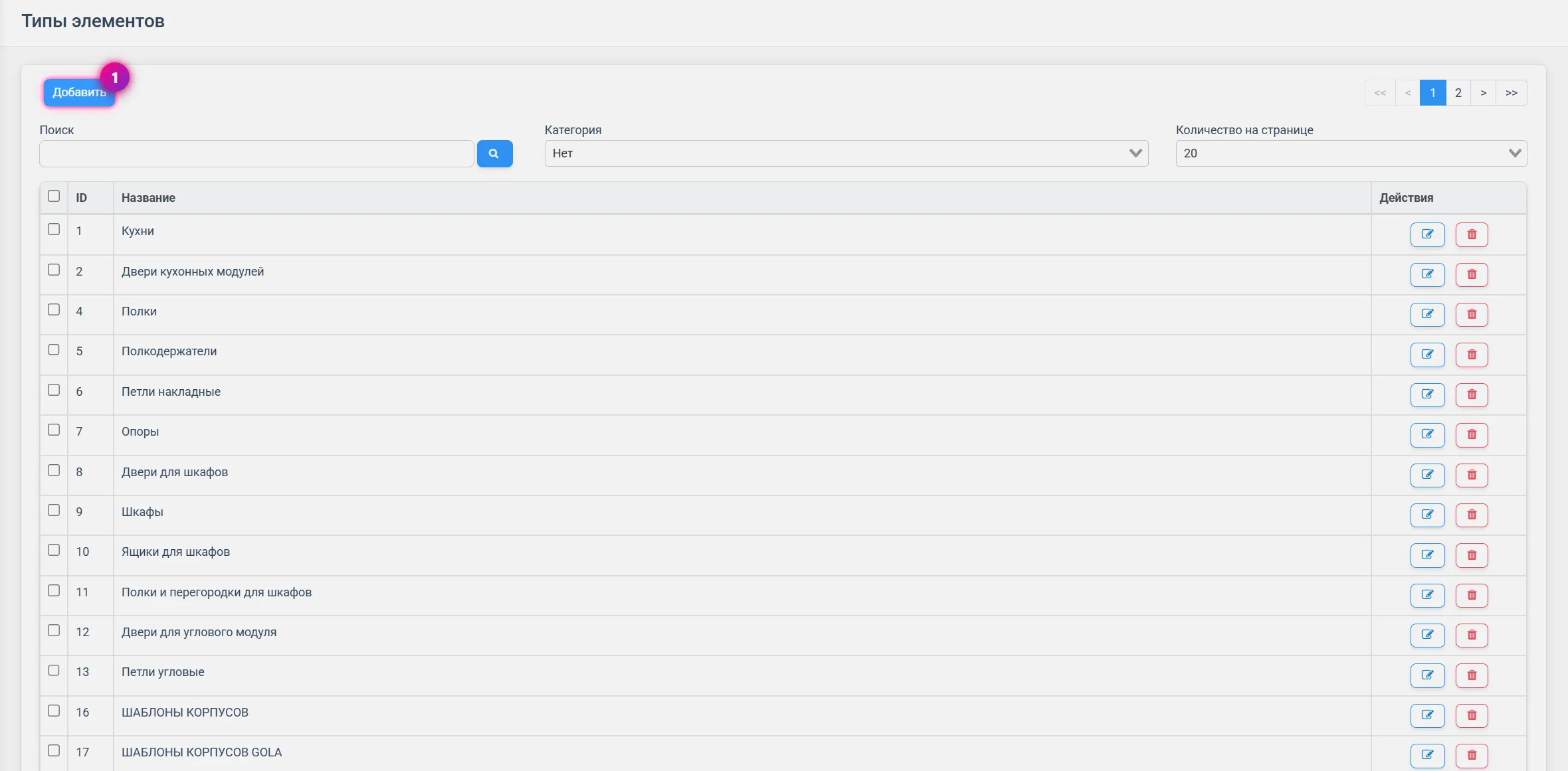Delete Полки и перегородки для шкафов row
1568x771 pixels.
click(1471, 595)
